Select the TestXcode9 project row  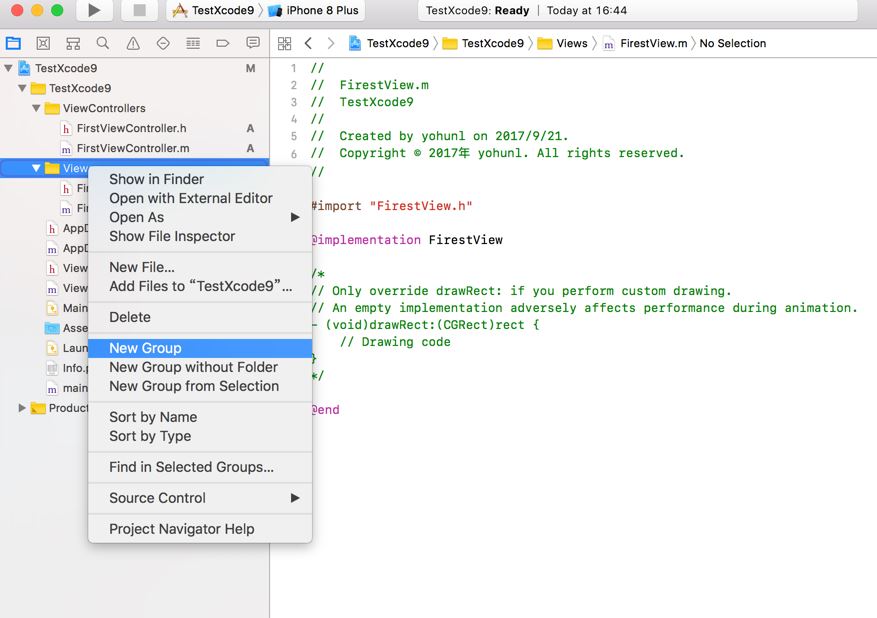(134, 68)
